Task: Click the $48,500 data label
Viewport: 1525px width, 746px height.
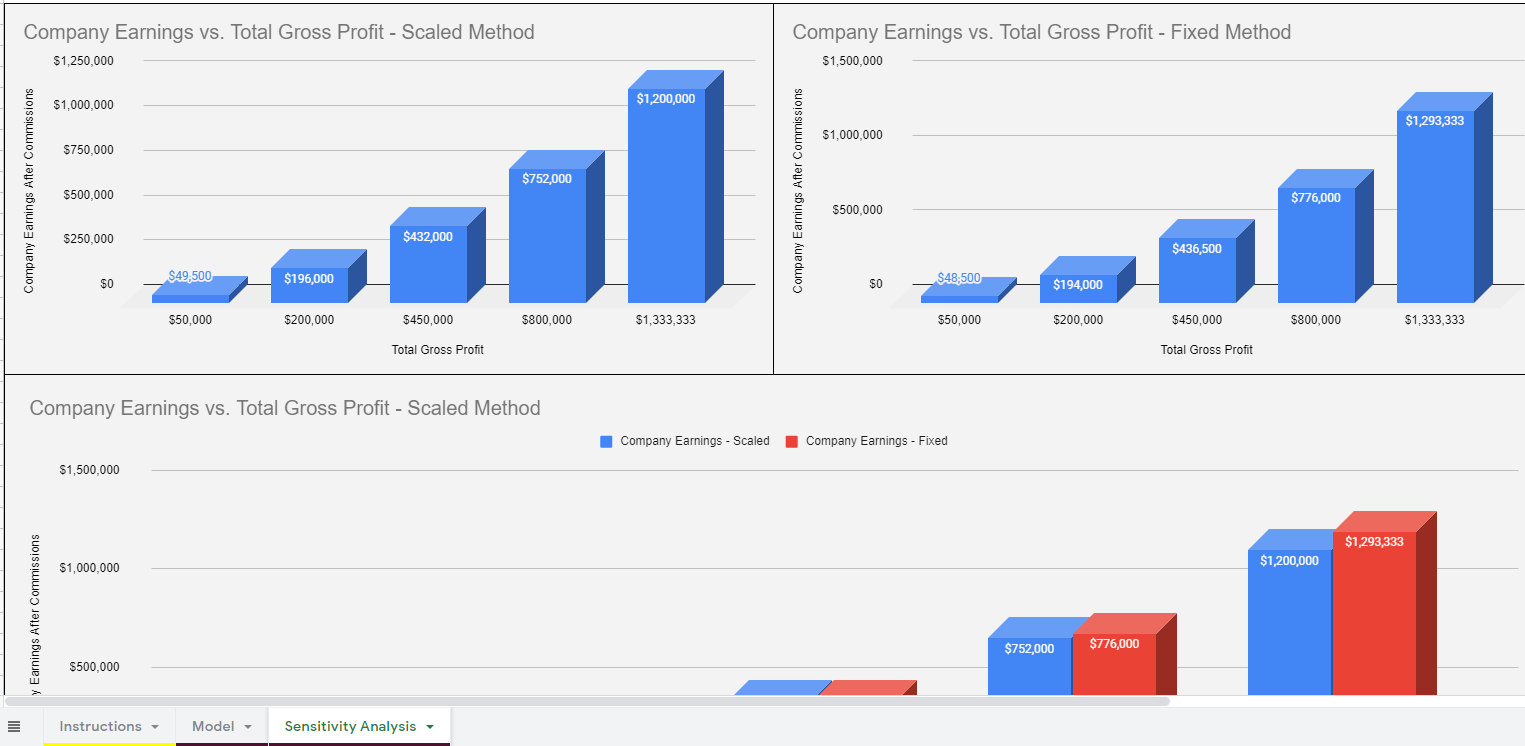Action: tap(959, 278)
